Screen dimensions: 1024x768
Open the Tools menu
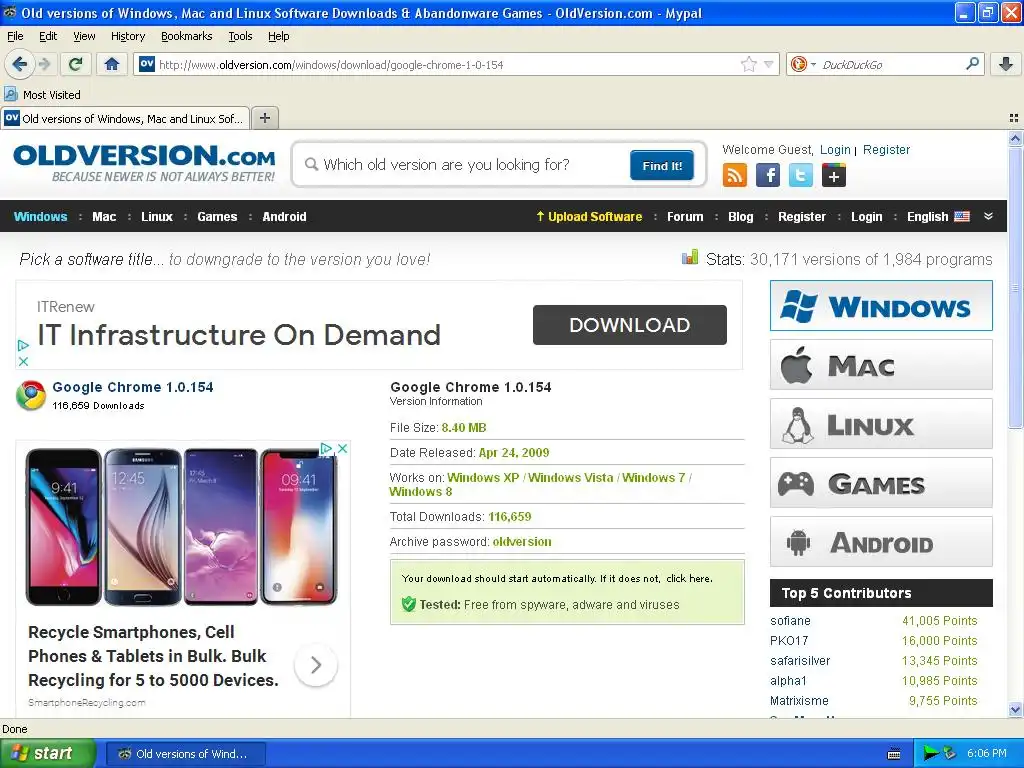[x=240, y=36]
